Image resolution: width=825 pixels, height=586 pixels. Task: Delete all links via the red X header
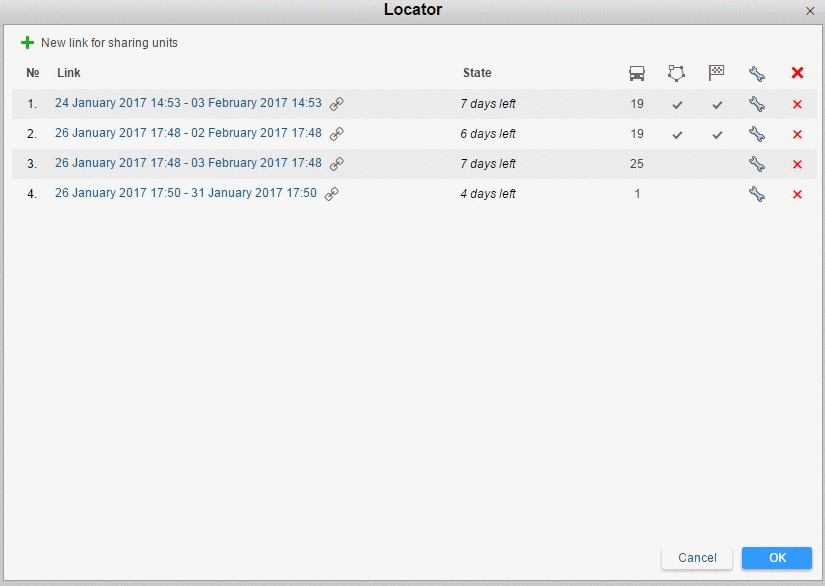tap(797, 72)
